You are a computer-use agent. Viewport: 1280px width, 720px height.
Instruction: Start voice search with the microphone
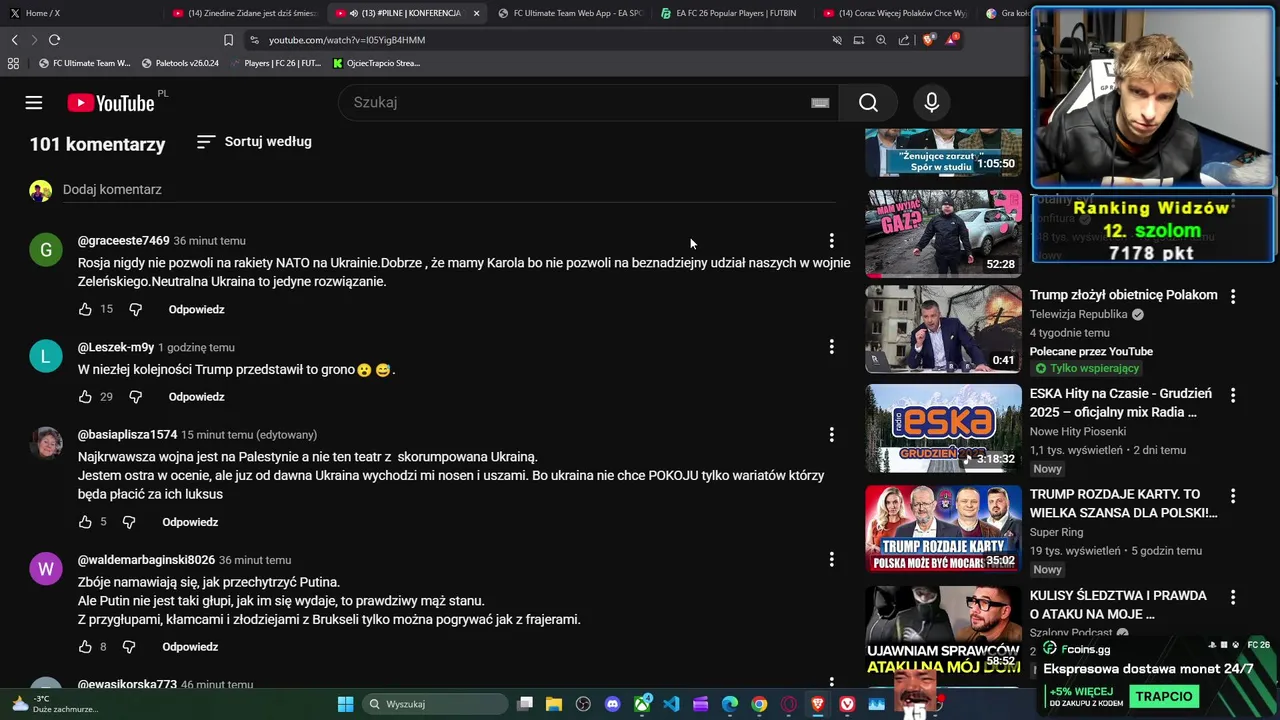point(932,102)
